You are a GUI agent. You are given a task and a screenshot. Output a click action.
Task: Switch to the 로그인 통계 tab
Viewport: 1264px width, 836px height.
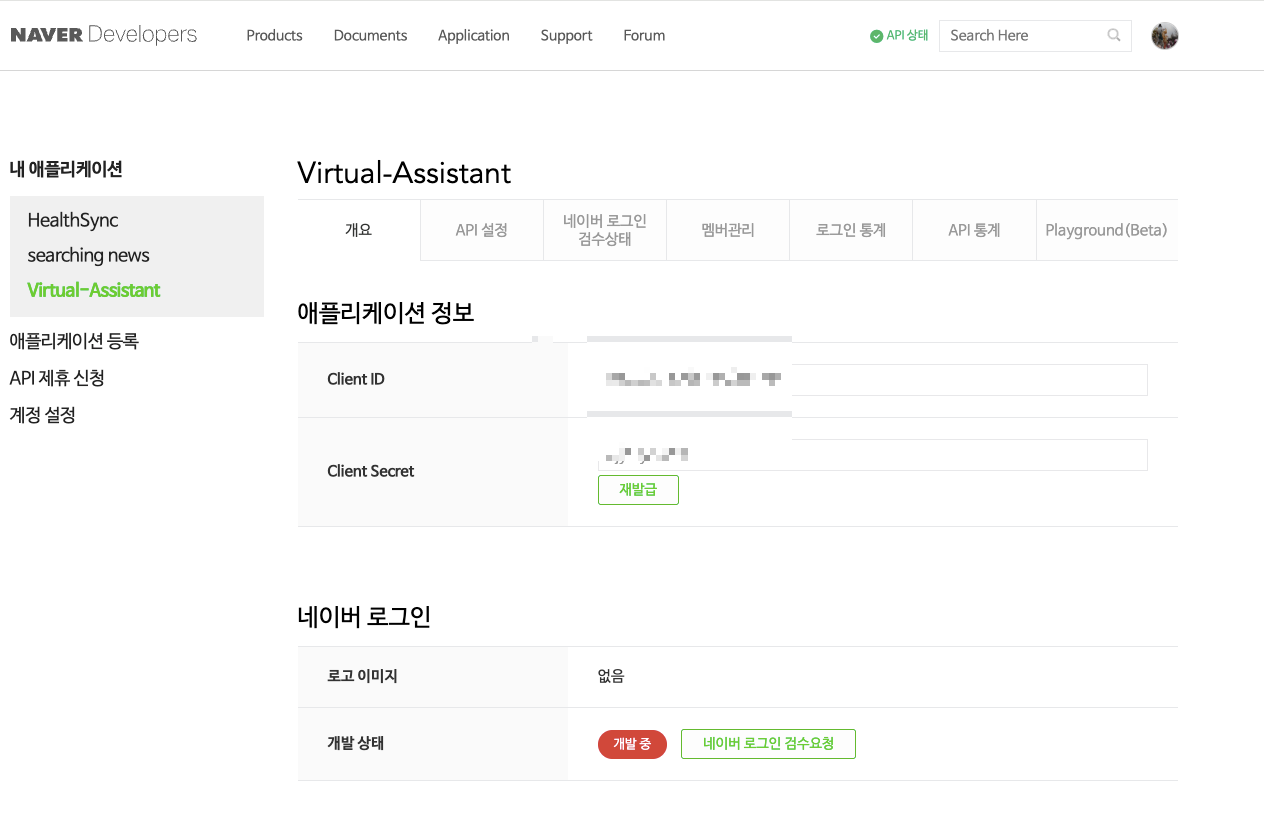[x=851, y=230]
